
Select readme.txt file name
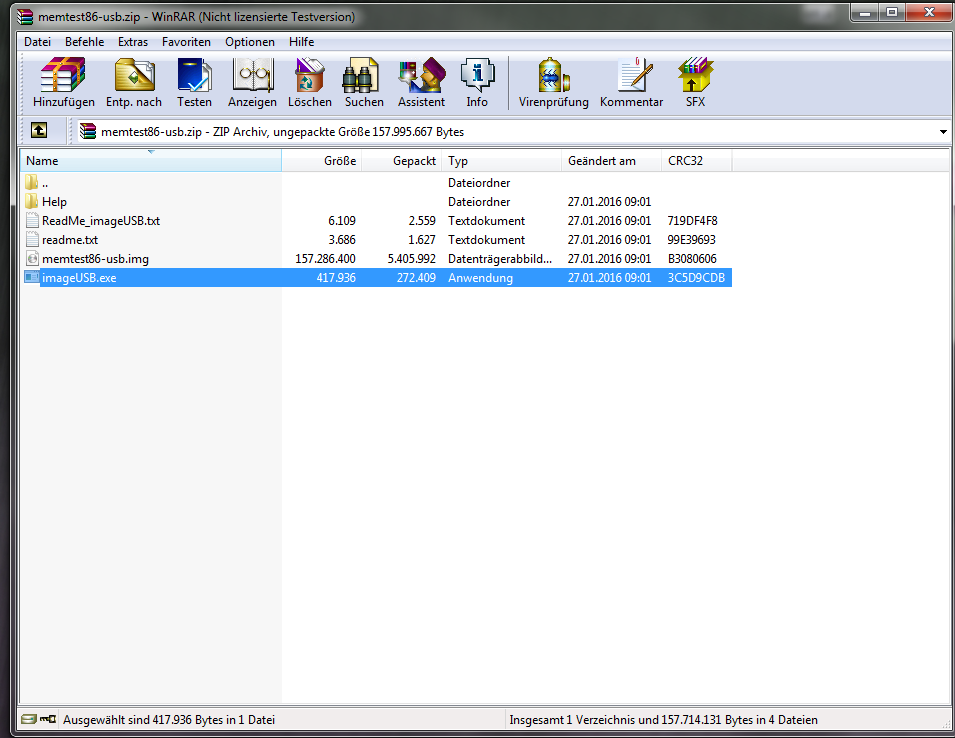tap(70, 239)
